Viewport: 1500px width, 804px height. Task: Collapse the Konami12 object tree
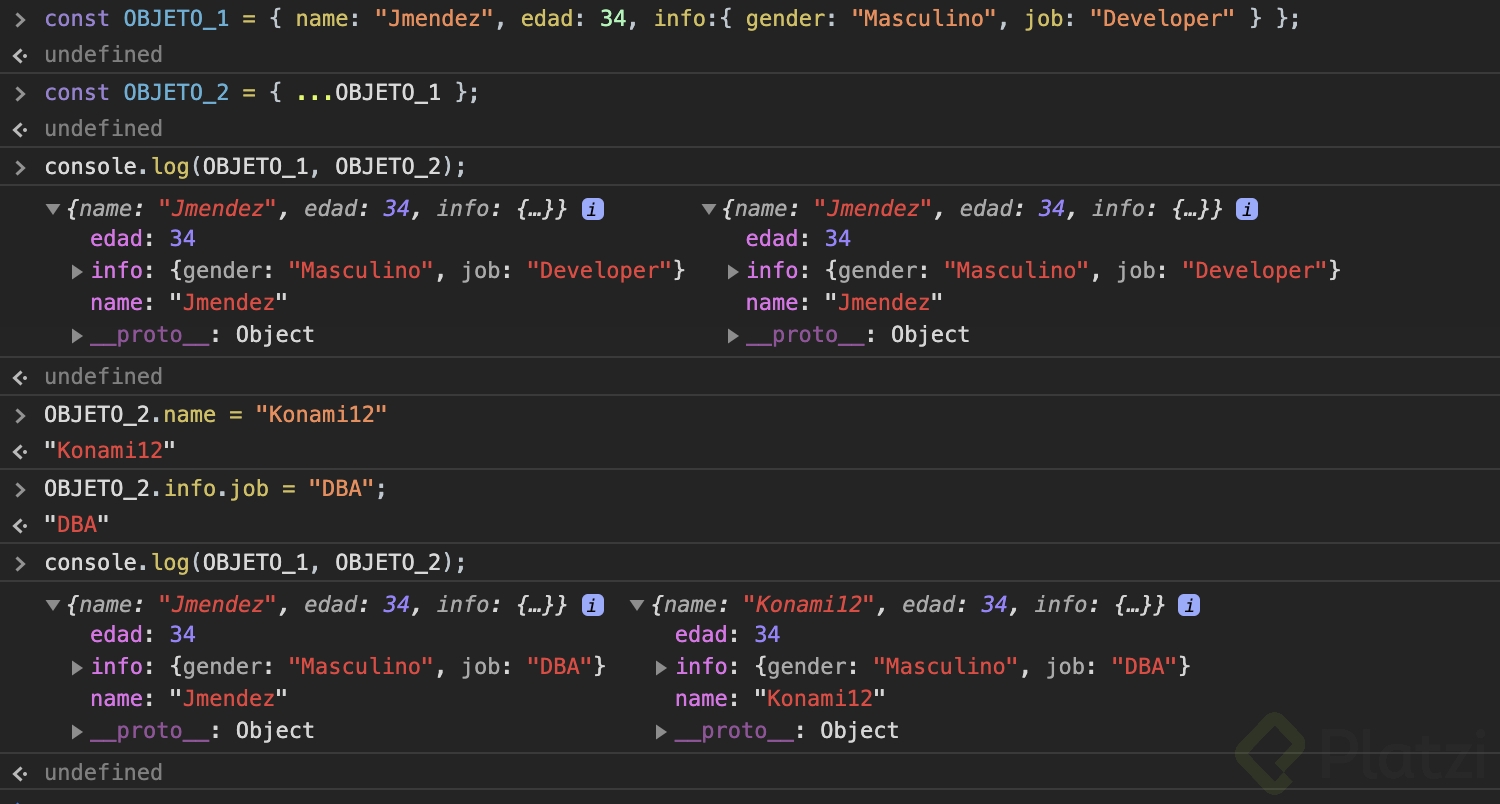[637, 605]
